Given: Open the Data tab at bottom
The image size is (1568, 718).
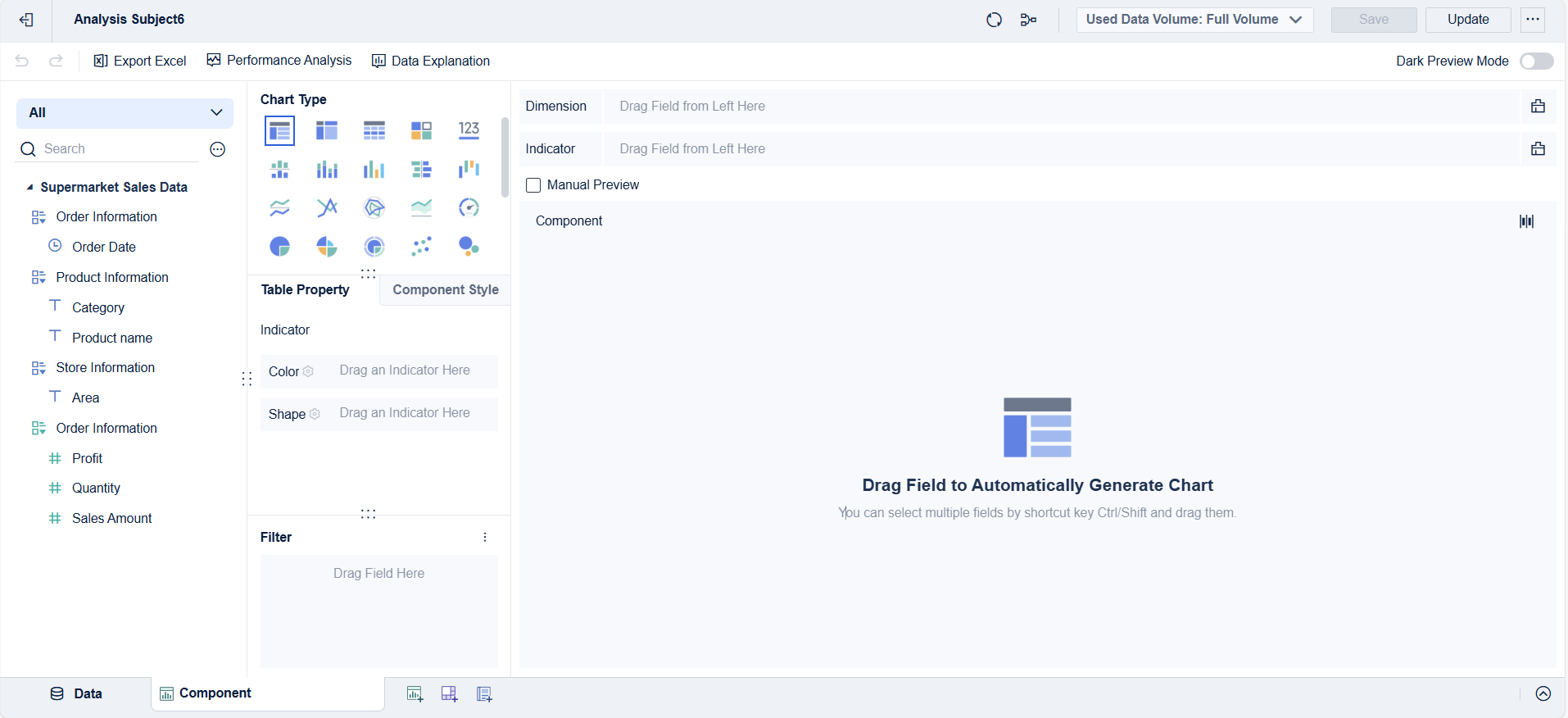Looking at the screenshot, I should [x=76, y=694].
